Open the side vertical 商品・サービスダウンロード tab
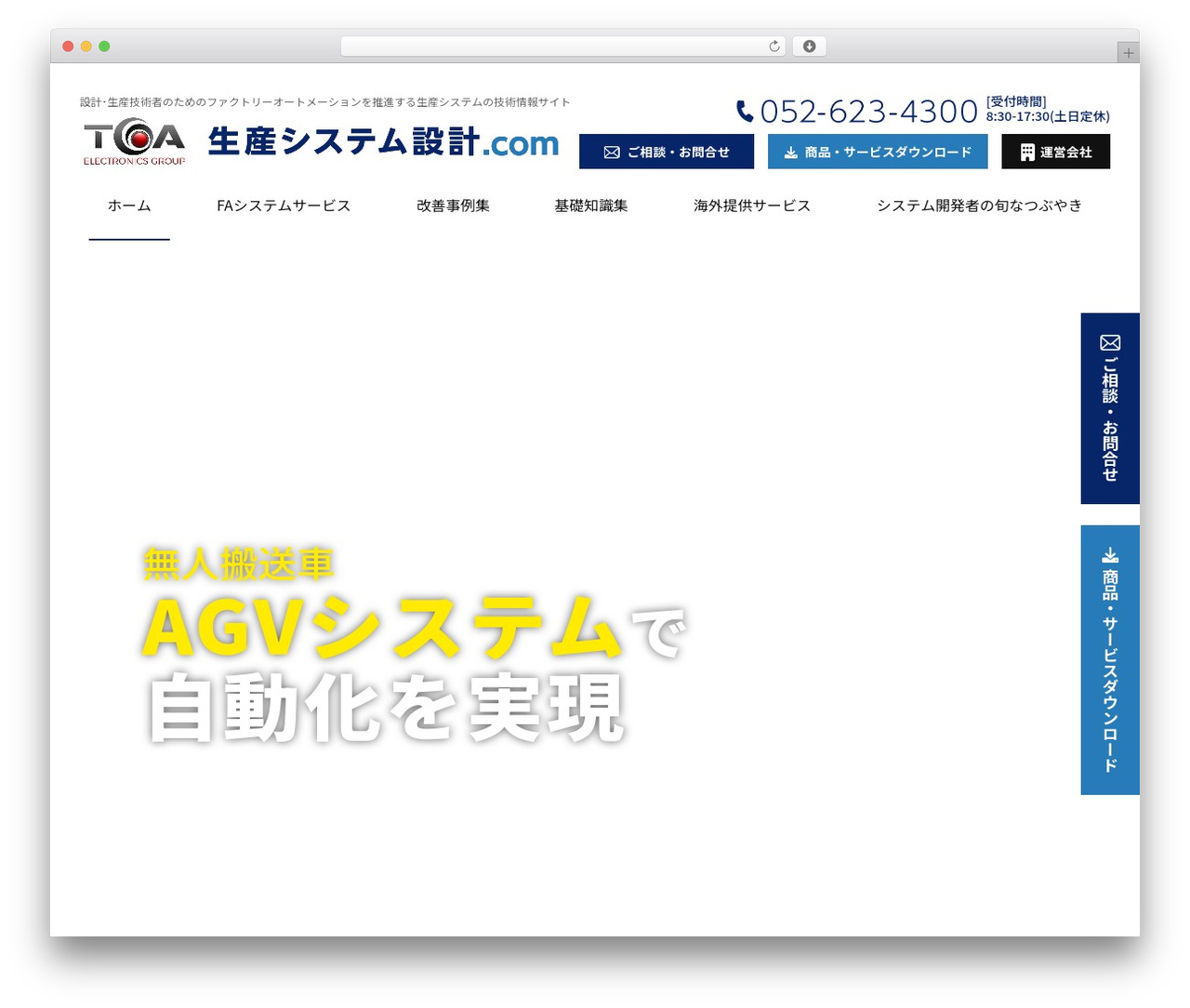The height and width of the screenshot is (1008, 1190). point(1110,660)
